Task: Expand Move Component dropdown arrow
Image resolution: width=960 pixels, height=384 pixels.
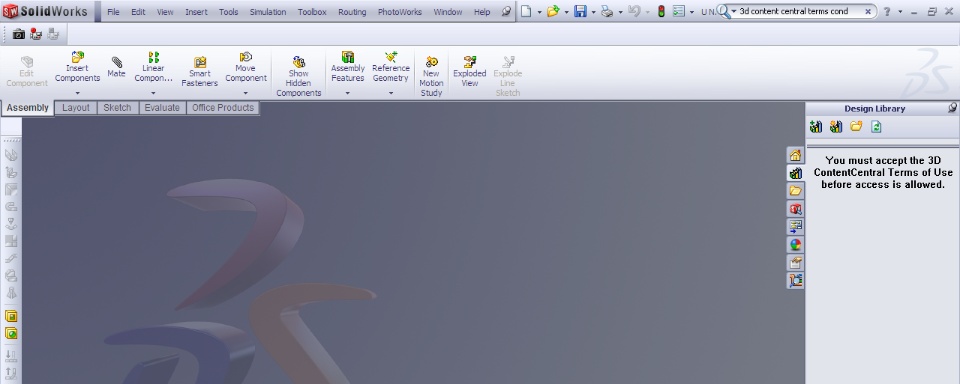Action: 246,93
